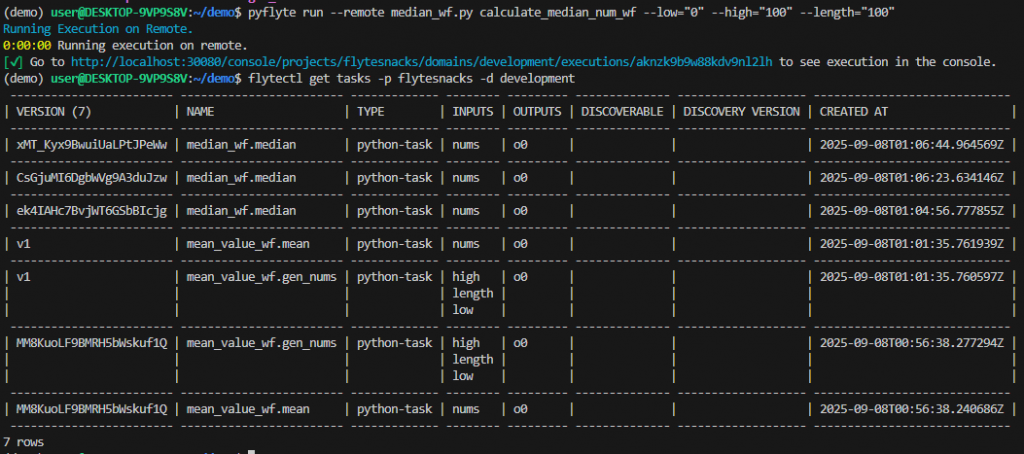
Task: Click 'low' input in MM8KuoLF9BMRH5bWskuf1Q gen_nums row
Action: (462, 376)
